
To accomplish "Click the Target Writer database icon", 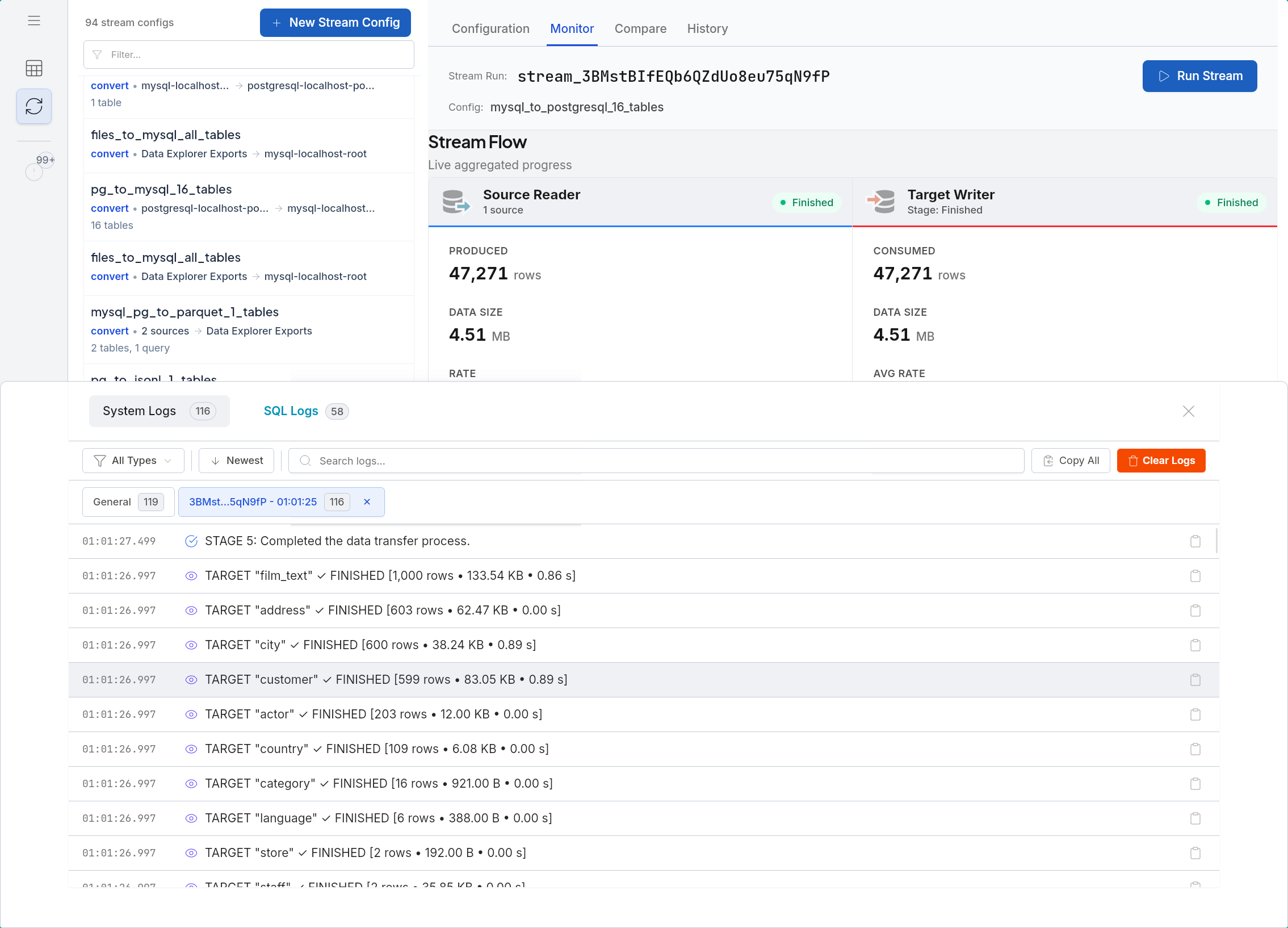I will pos(881,202).
